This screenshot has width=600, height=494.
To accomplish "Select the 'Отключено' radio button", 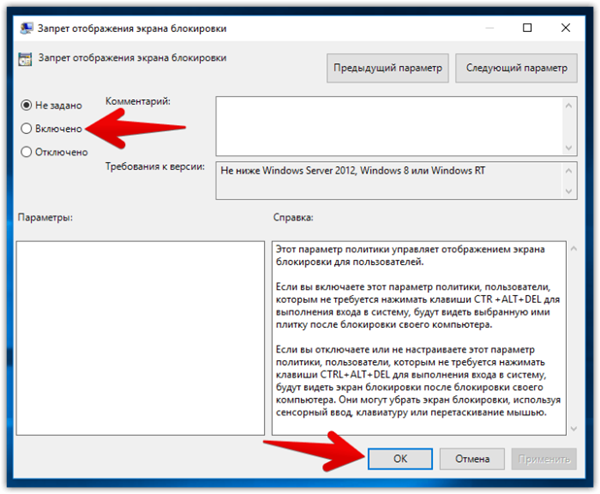I will 26,152.
